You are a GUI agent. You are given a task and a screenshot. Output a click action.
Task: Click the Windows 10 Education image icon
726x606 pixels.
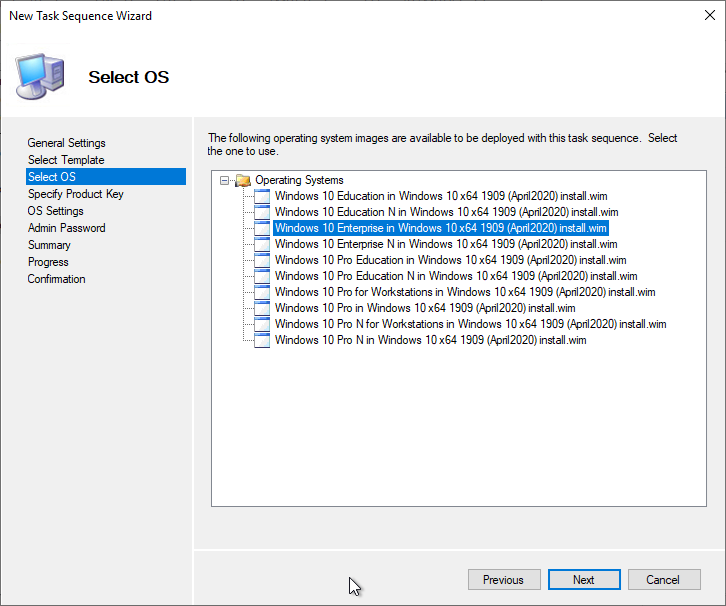[x=262, y=196]
